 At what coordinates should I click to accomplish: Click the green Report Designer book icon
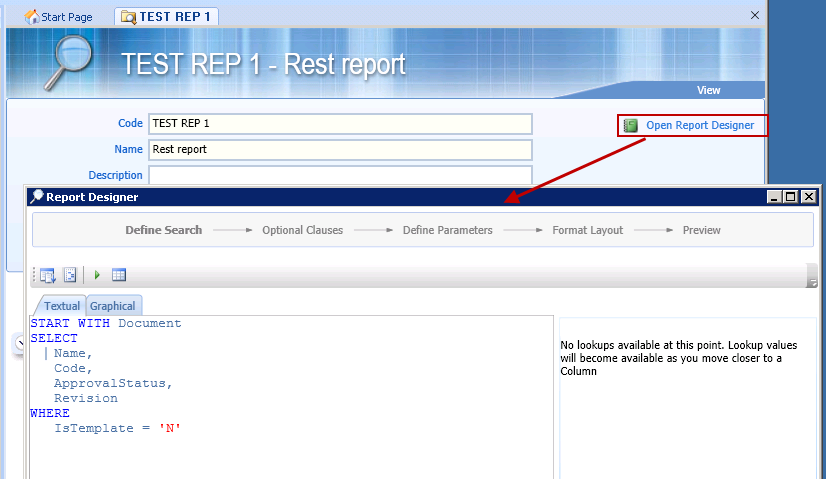[631, 125]
